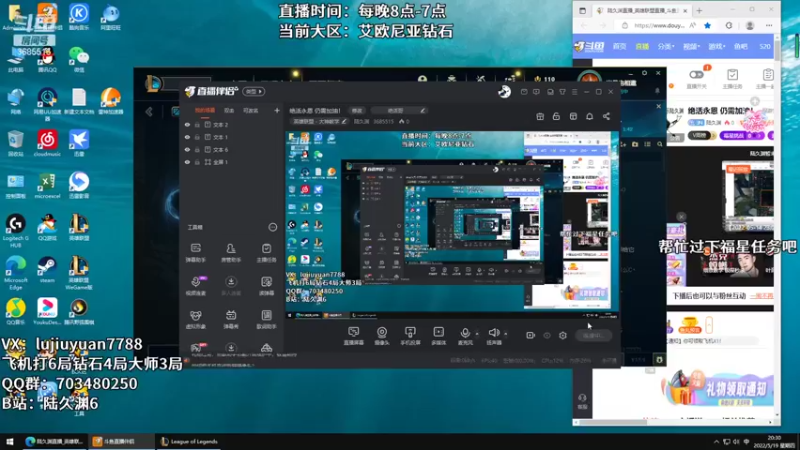Viewport: 800px width, 450px height.
Task: Toggle visibility of 全屏 1 layer
Action: coord(187,162)
